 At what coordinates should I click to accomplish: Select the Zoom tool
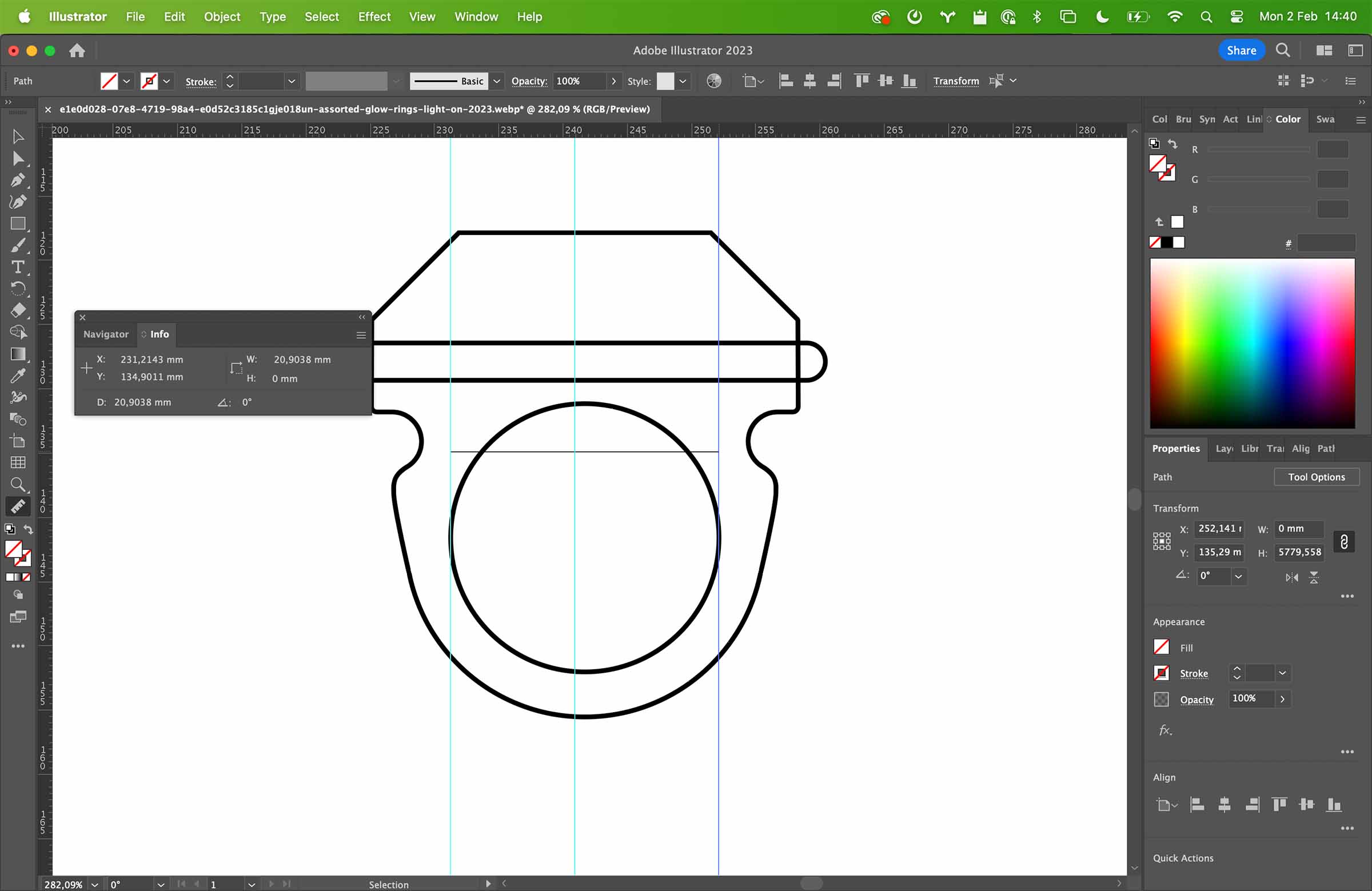coord(18,484)
